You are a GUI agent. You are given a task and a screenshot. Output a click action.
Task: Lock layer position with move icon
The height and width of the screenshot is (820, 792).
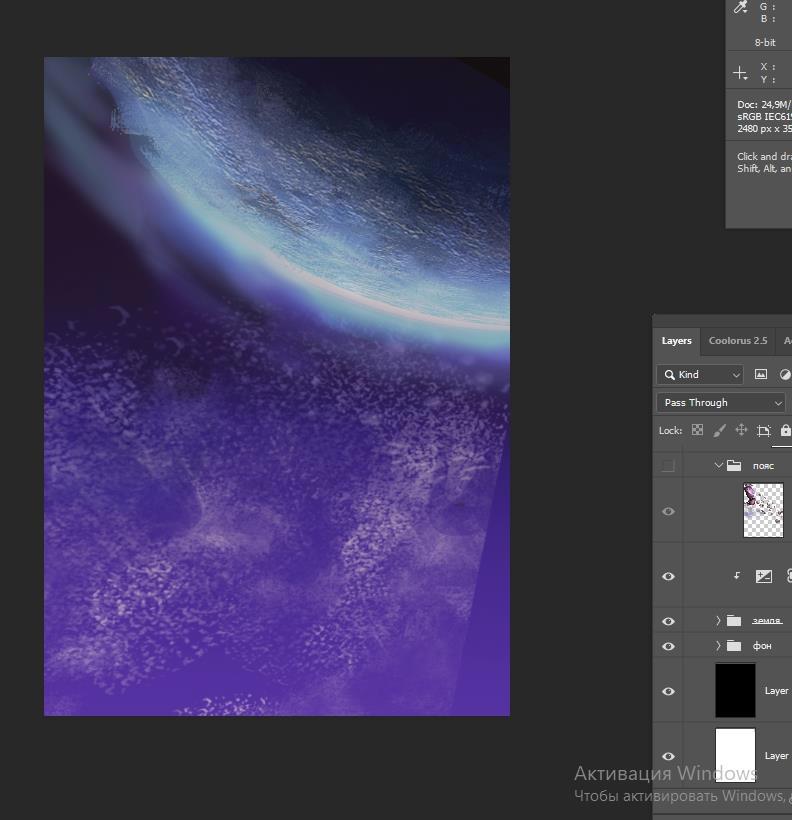tap(741, 430)
